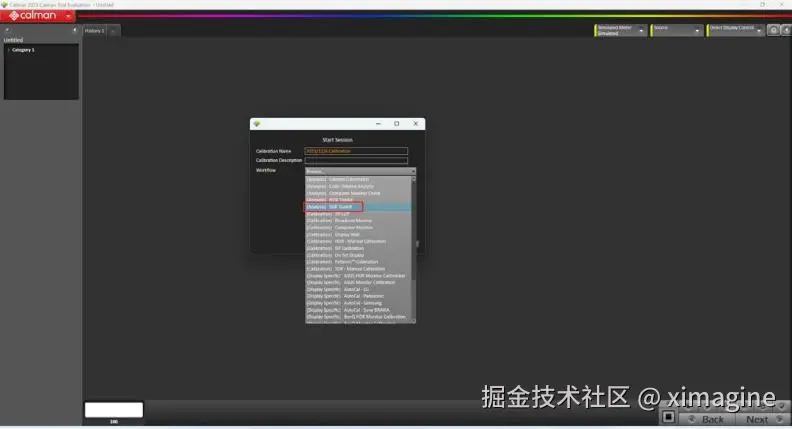Viewport: 792px width, 429px height.
Task: Open settings gear icon in top-right toolbar
Action: point(774,31)
